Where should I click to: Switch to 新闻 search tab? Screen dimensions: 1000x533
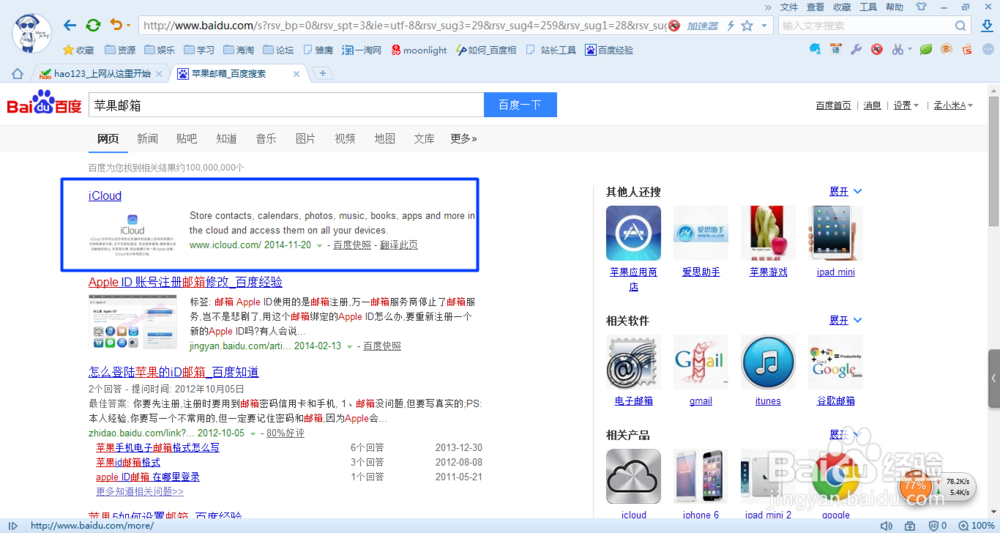pos(147,138)
